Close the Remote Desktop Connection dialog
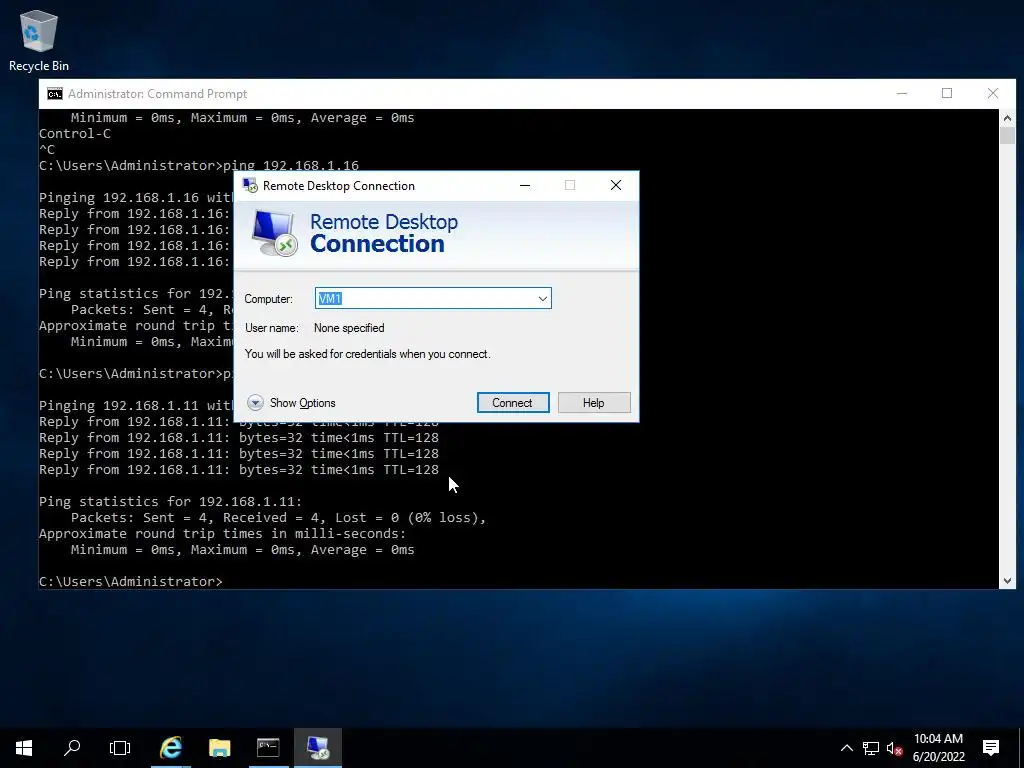The width and height of the screenshot is (1024, 768). point(616,185)
